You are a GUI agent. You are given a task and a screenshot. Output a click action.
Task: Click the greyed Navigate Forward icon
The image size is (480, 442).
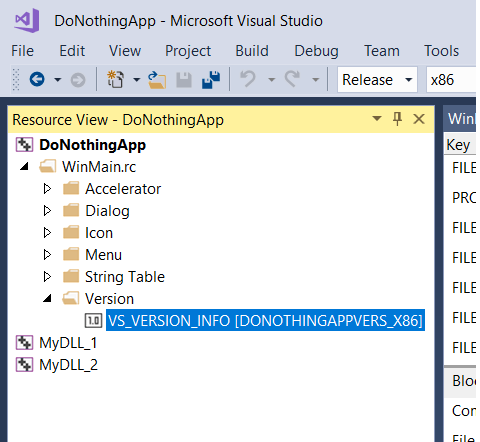(78, 80)
